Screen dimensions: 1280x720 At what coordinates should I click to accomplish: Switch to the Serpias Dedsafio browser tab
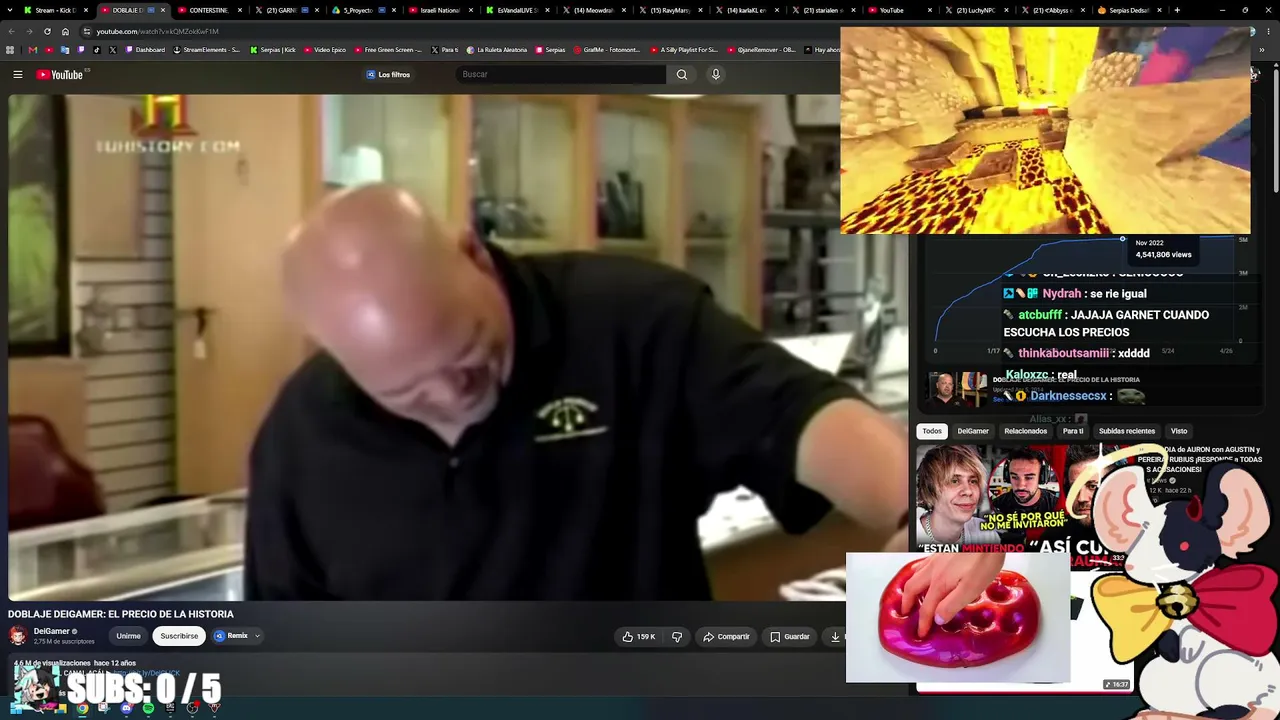click(1130, 10)
